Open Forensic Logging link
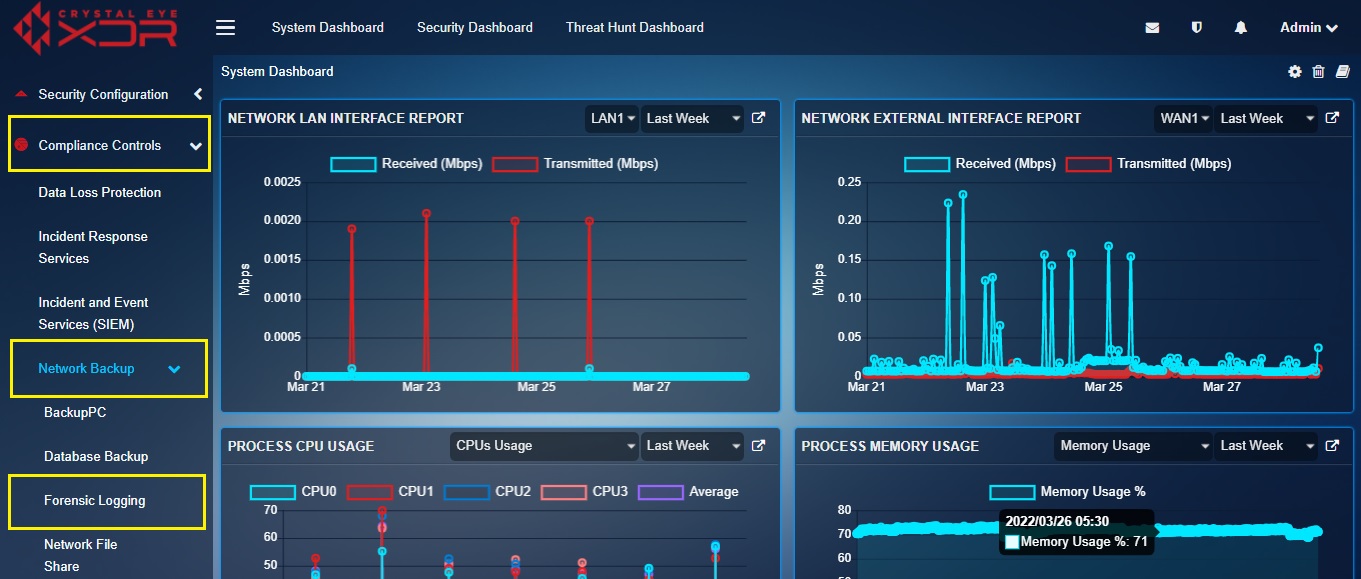This screenshot has height=579, width=1361. 95,500
